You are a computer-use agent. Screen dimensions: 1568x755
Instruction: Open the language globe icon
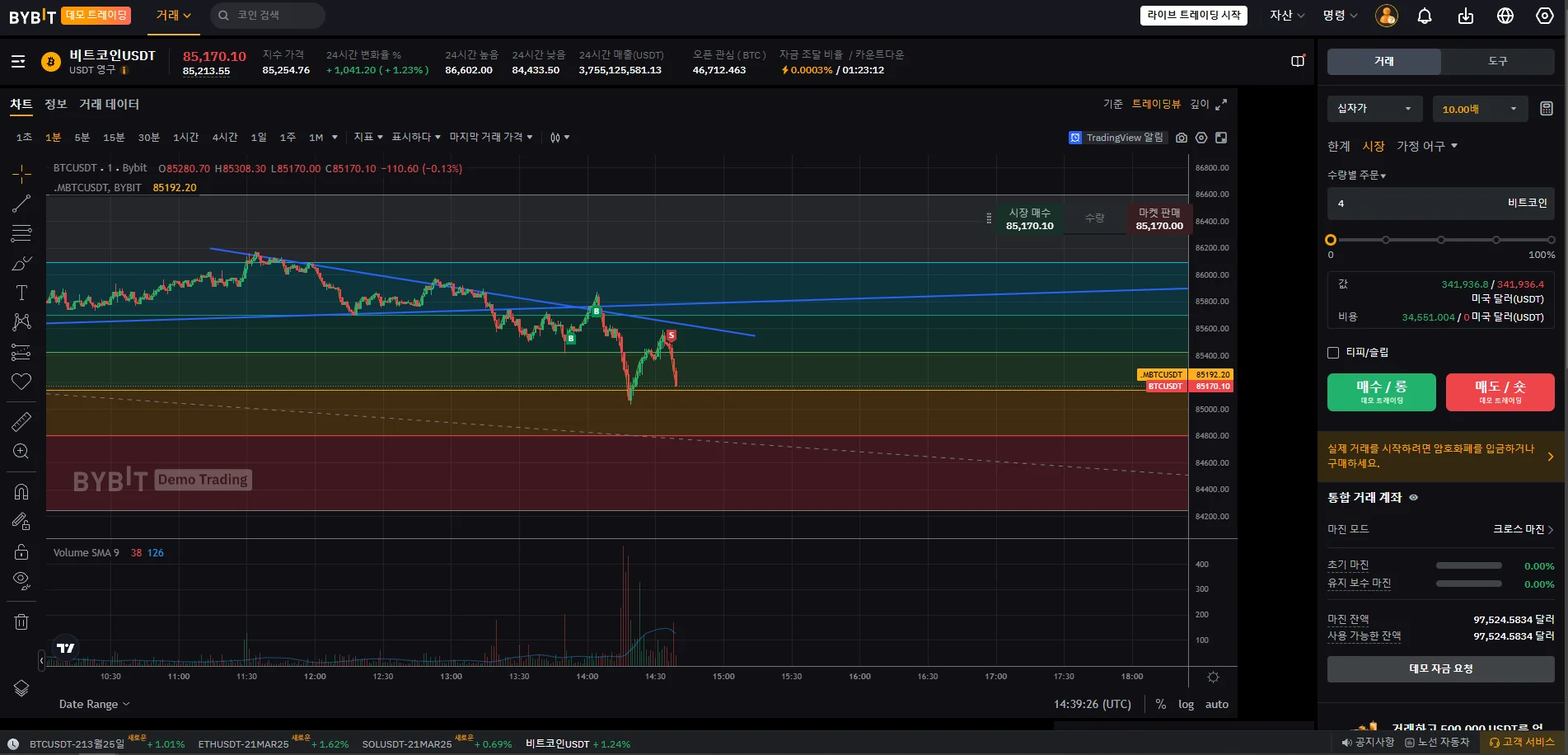tap(1505, 16)
